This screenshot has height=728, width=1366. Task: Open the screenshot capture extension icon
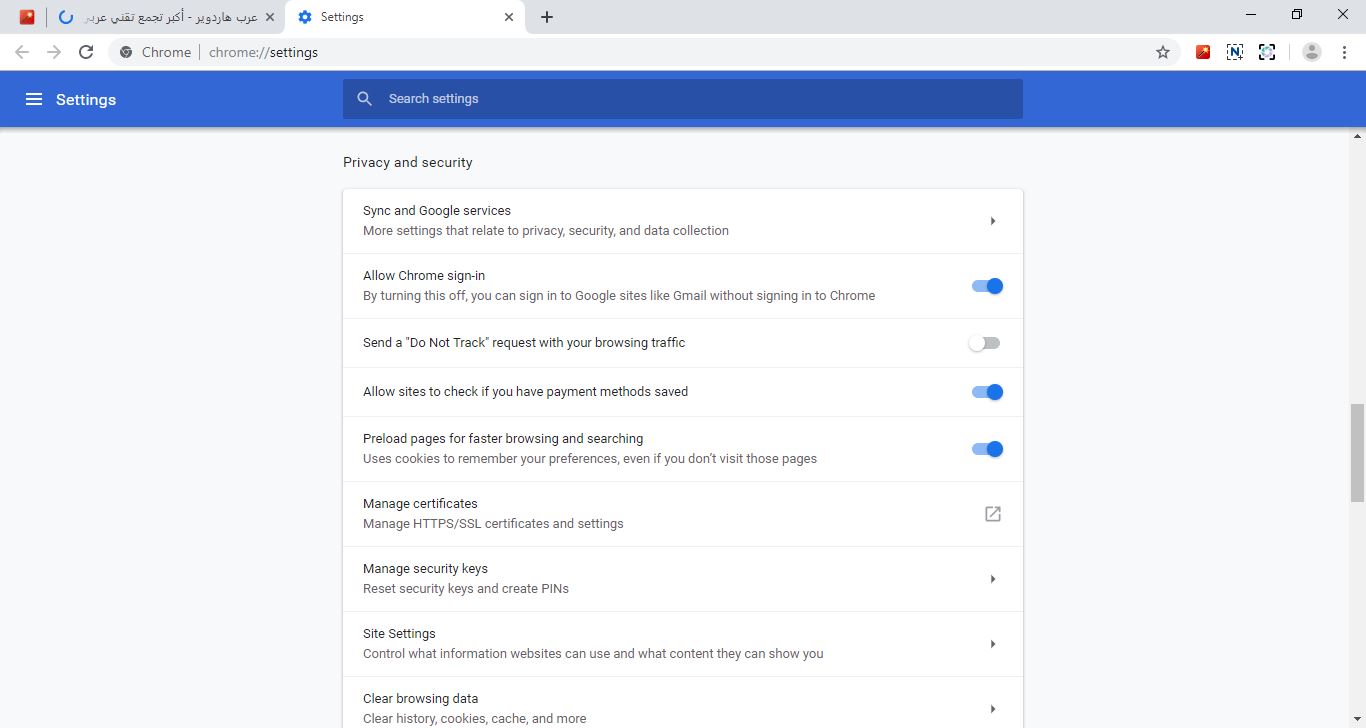pyautogui.click(x=1267, y=52)
